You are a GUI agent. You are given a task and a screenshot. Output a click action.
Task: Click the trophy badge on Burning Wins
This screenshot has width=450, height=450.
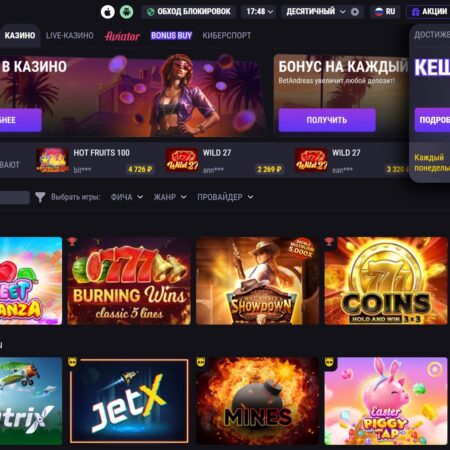72,241
